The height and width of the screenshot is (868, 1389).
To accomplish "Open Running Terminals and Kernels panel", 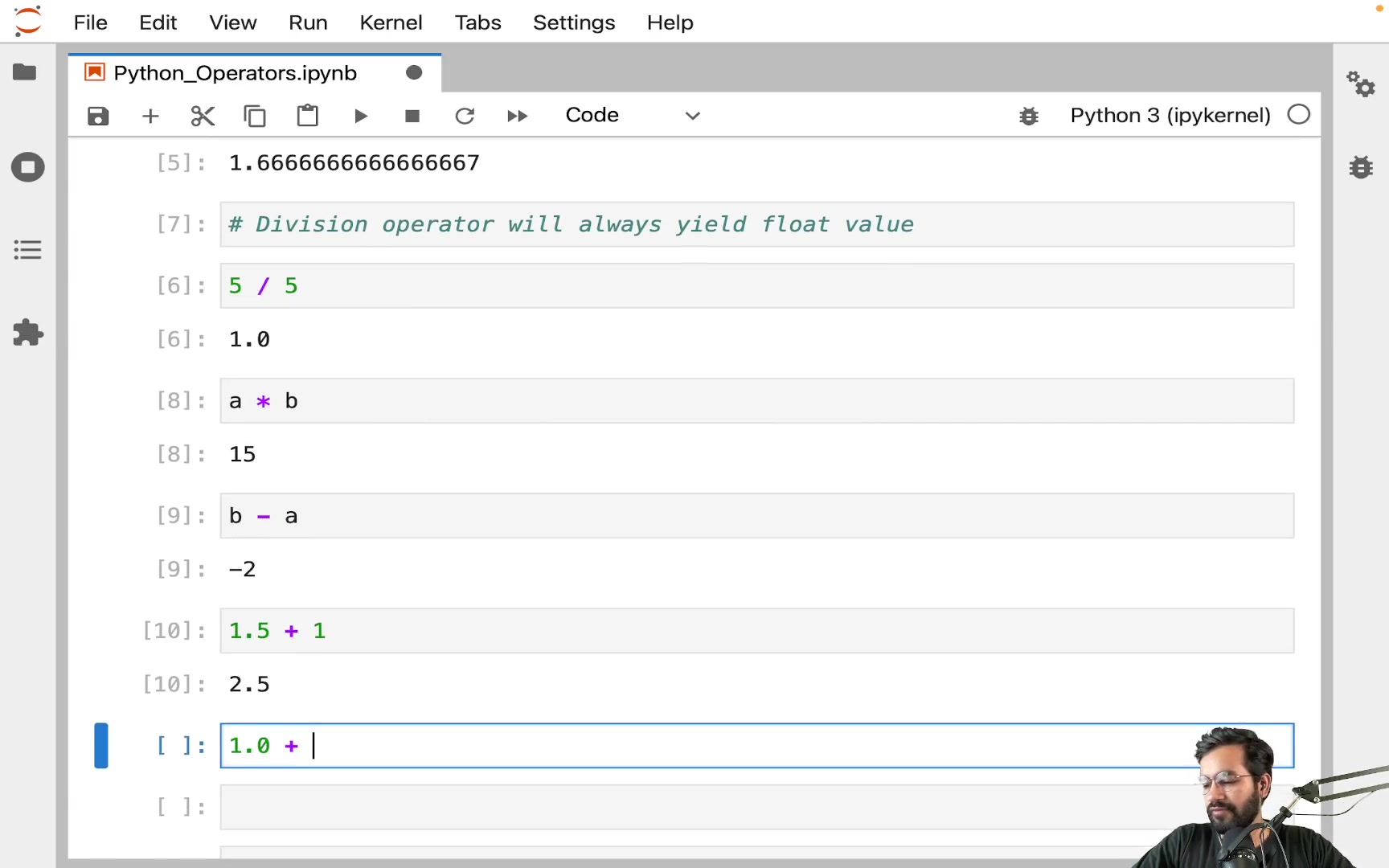I will point(28,167).
